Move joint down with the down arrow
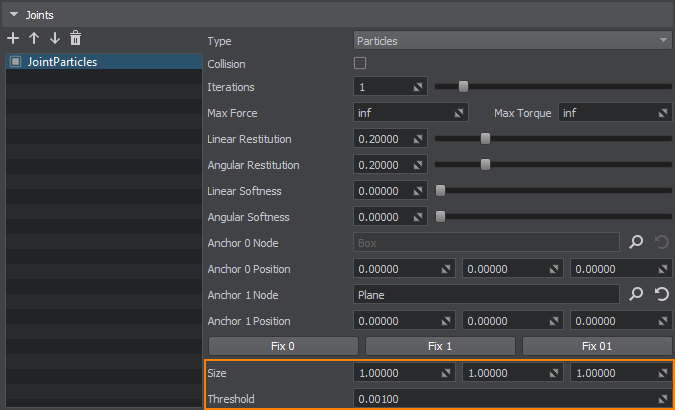Image resolution: width=675 pixels, height=410 pixels. tap(55, 38)
